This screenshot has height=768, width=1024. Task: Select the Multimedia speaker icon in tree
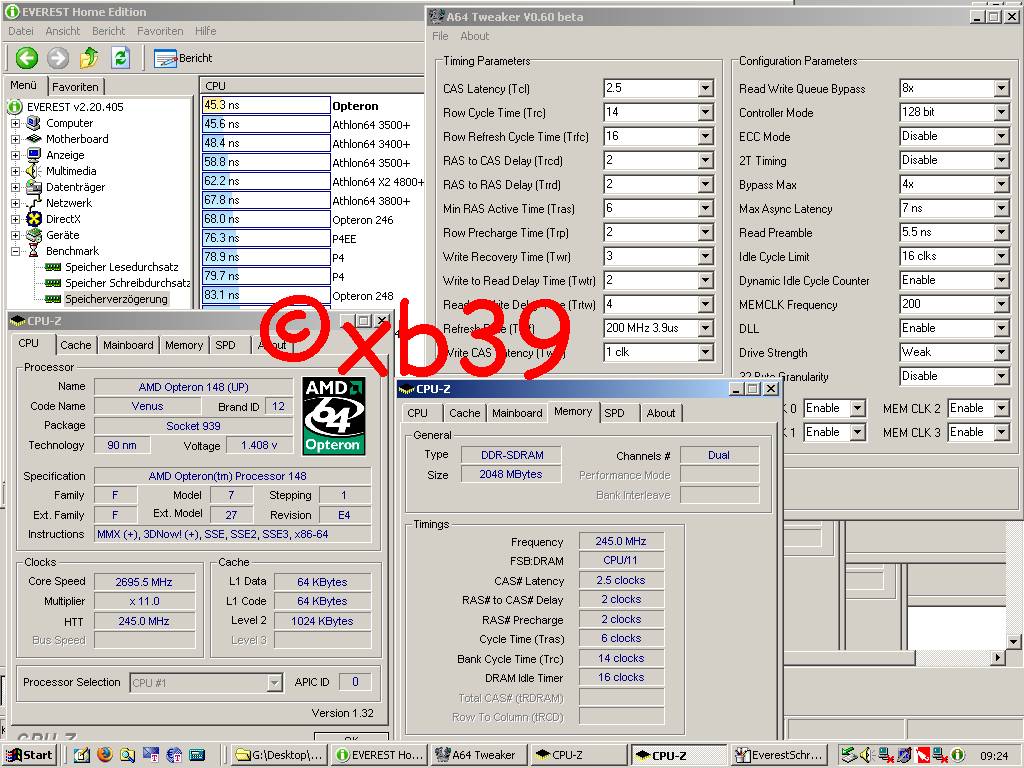tap(33, 171)
